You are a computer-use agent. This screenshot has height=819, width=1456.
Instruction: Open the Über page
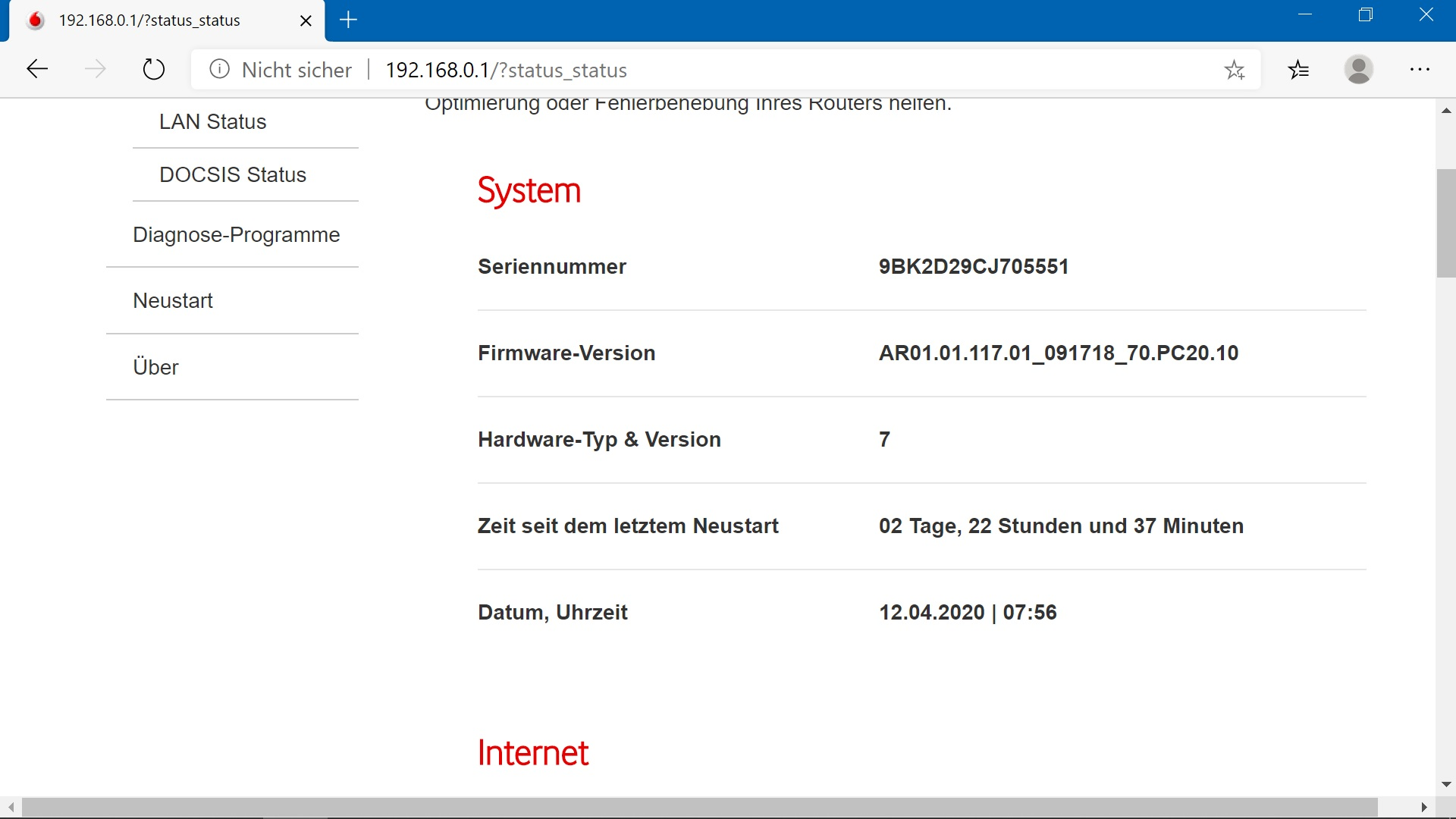point(155,368)
